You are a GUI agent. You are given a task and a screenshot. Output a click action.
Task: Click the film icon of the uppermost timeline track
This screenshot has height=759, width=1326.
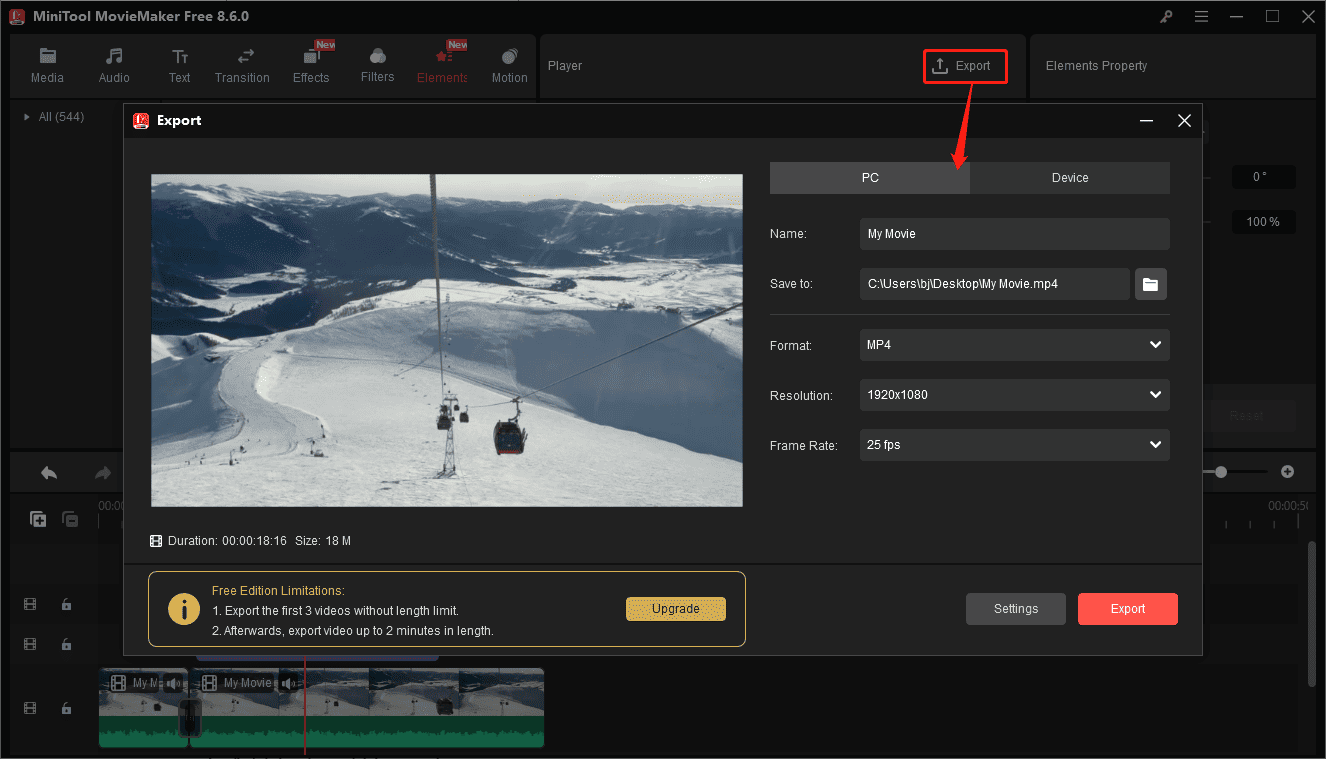coord(30,604)
